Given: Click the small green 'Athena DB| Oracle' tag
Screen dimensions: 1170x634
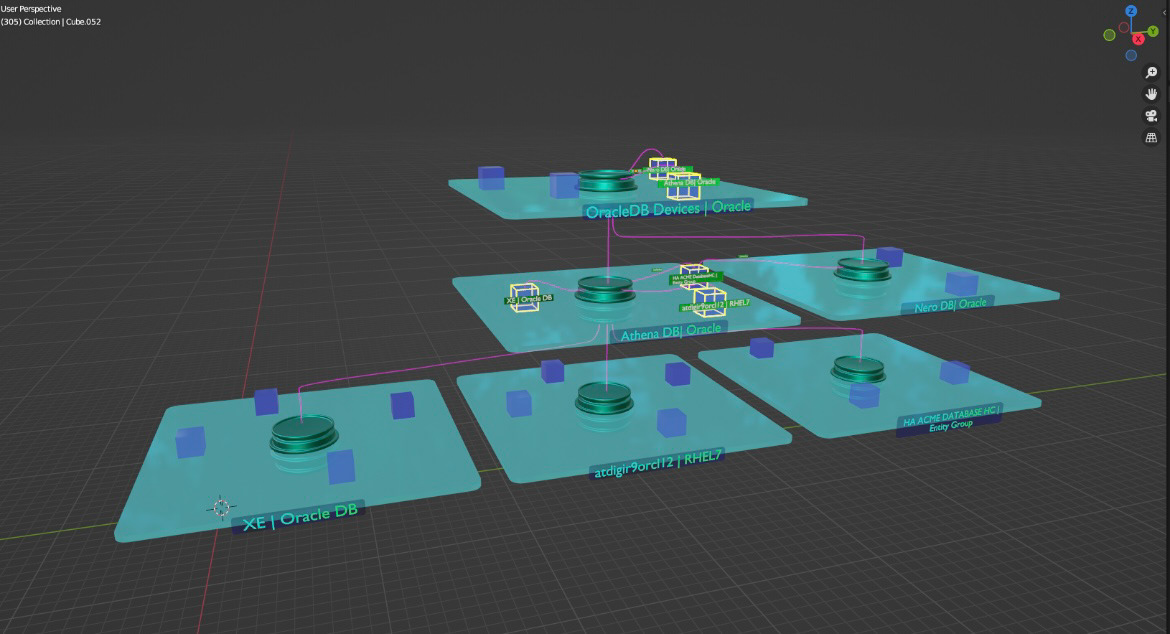Looking at the screenshot, I should pyautogui.click(x=690, y=182).
